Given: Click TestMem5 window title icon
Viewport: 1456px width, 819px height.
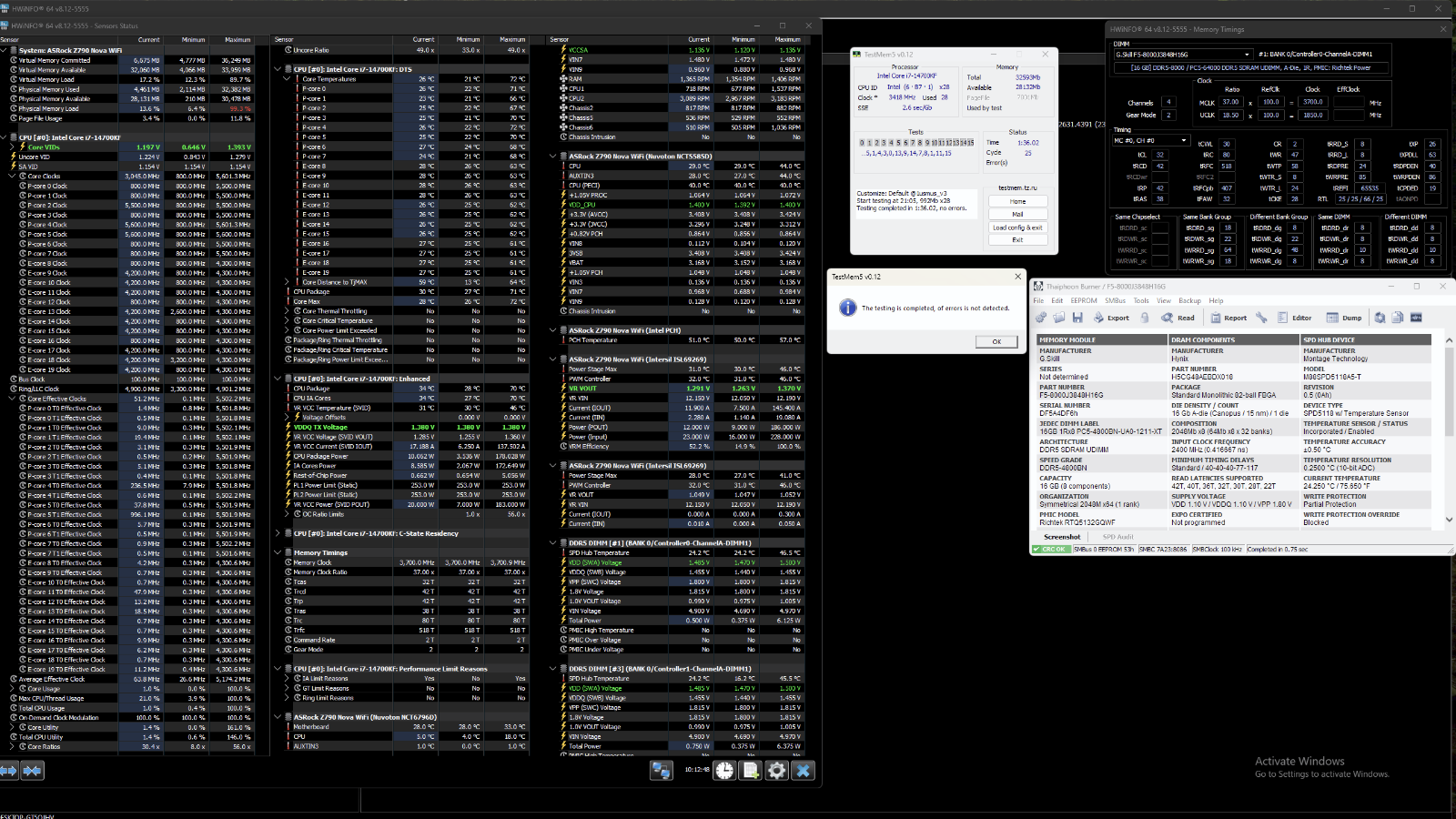Looking at the screenshot, I should [x=857, y=55].
